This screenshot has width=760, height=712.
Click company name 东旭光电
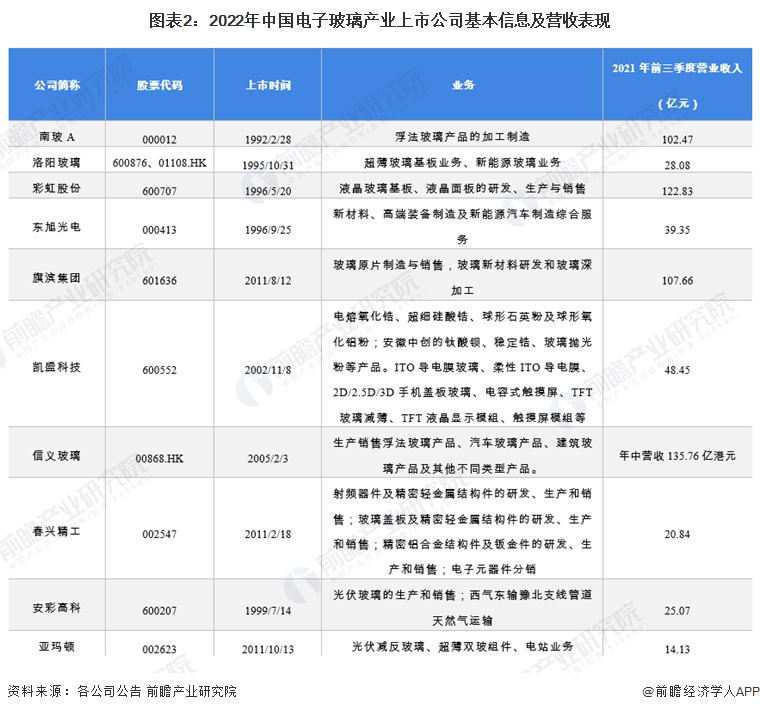pyautogui.click(x=57, y=227)
